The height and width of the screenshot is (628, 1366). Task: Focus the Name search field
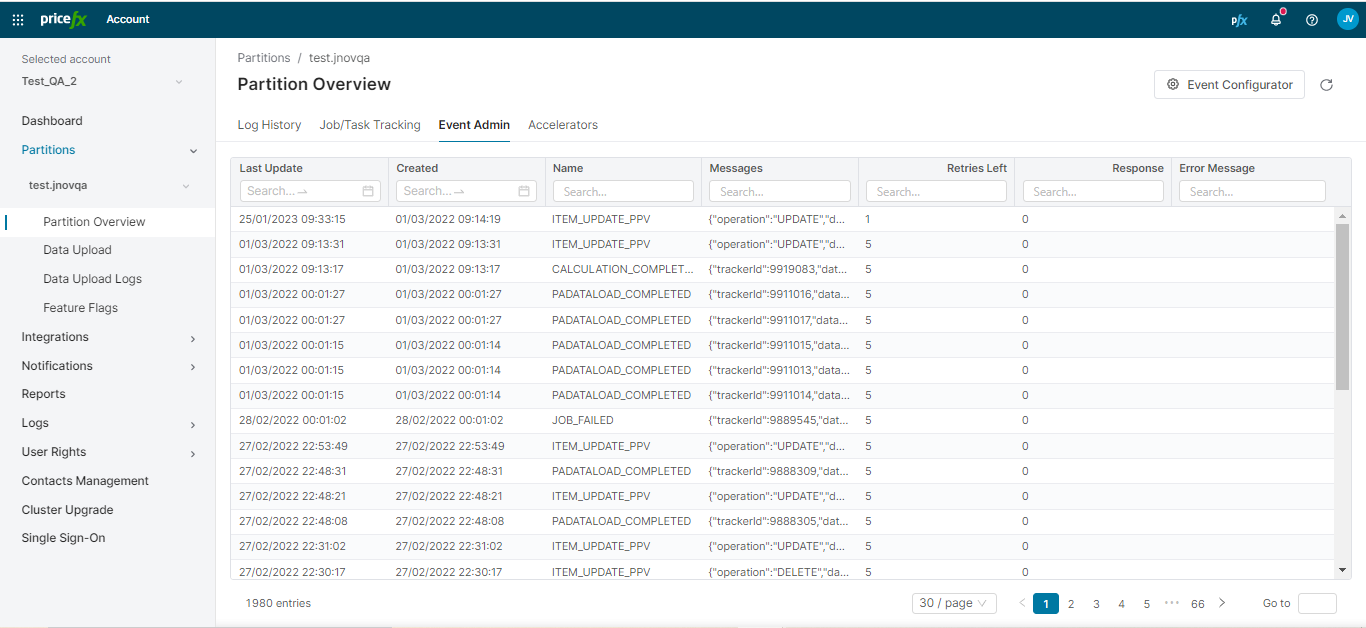coord(622,191)
